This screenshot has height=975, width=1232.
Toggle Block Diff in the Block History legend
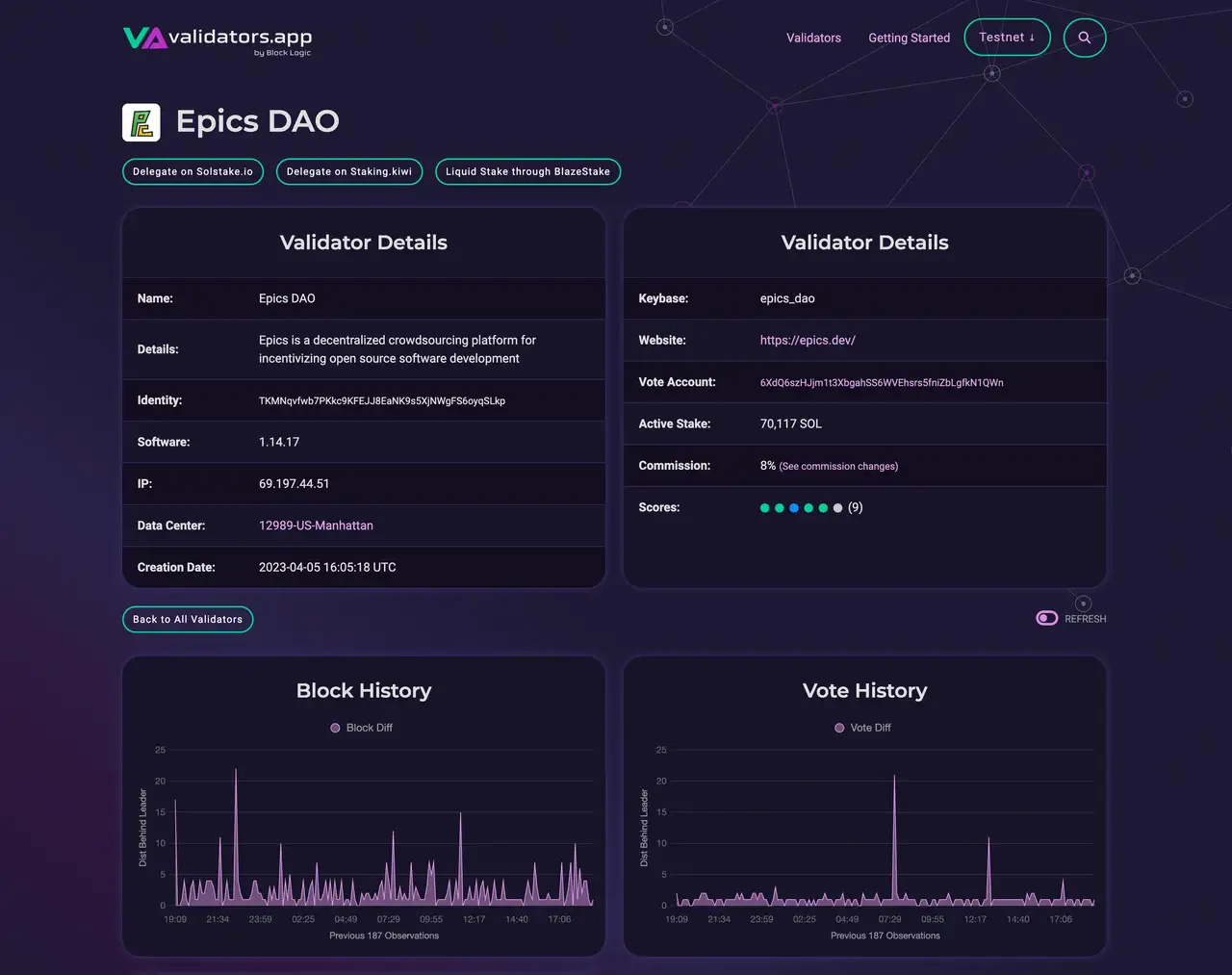pyautogui.click(x=361, y=728)
